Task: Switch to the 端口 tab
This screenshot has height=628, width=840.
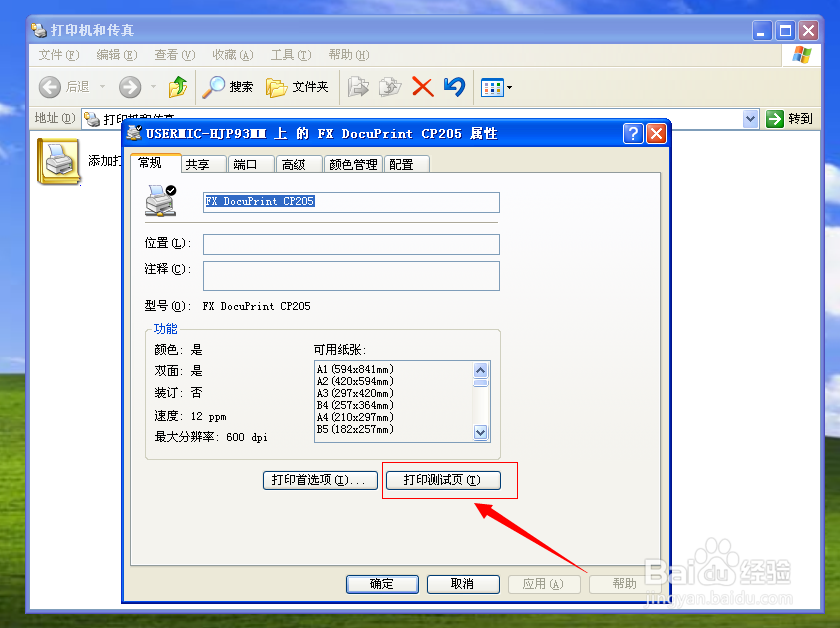Action: (251, 165)
